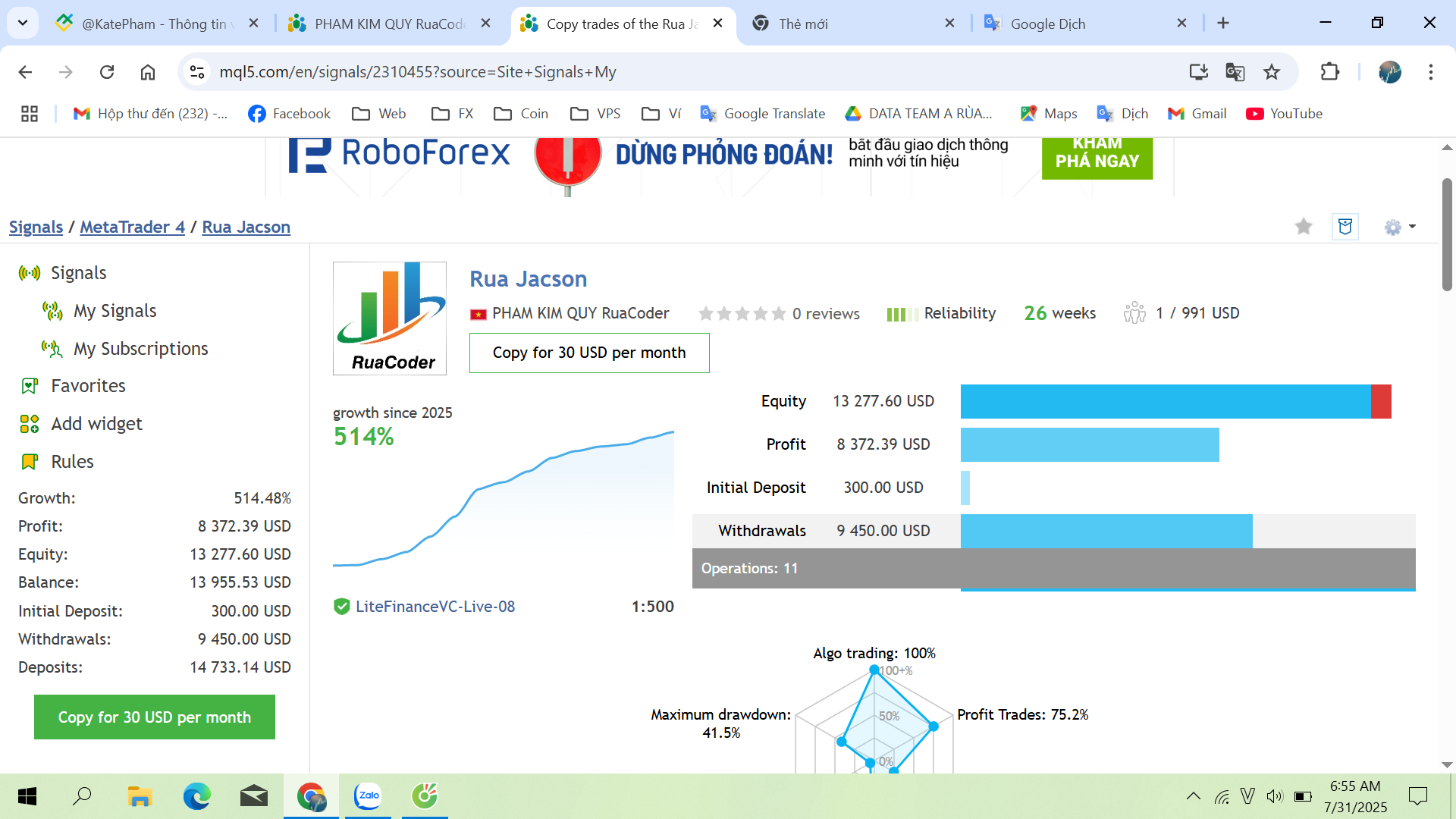The image size is (1456, 819).
Task: Open the Maps bookmark
Action: coord(1049,114)
